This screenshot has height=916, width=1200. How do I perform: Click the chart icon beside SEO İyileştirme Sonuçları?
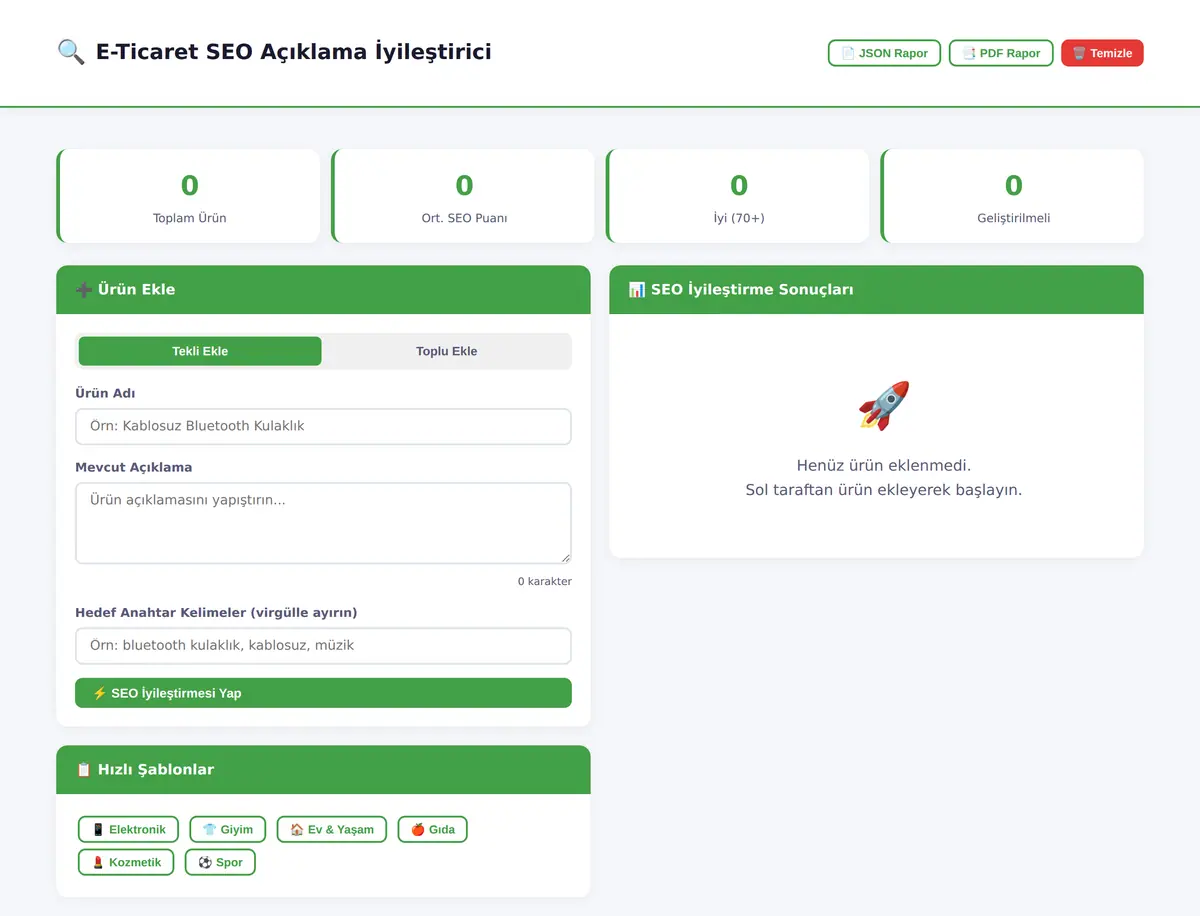(637, 290)
